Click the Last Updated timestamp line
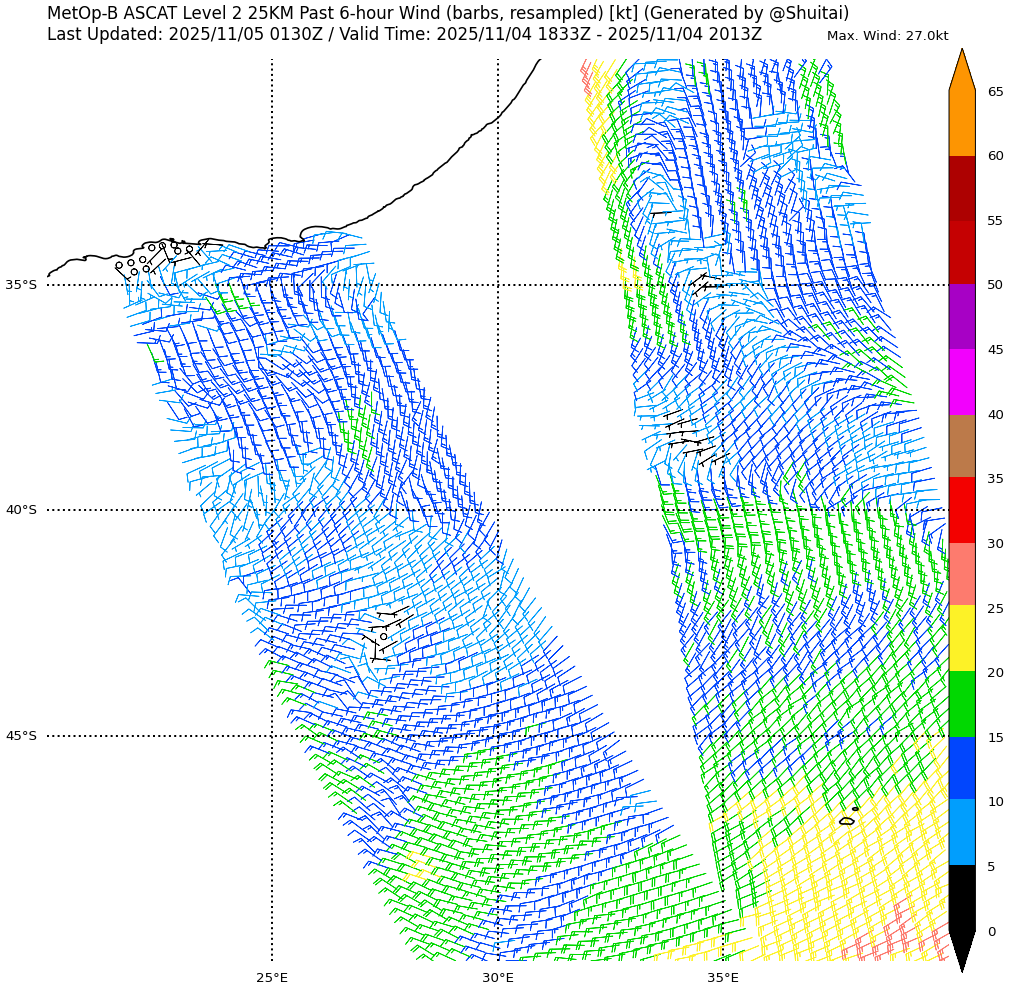Image resolution: width=1009 pixels, height=989 pixels. pyautogui.click(x=404, y=35)
